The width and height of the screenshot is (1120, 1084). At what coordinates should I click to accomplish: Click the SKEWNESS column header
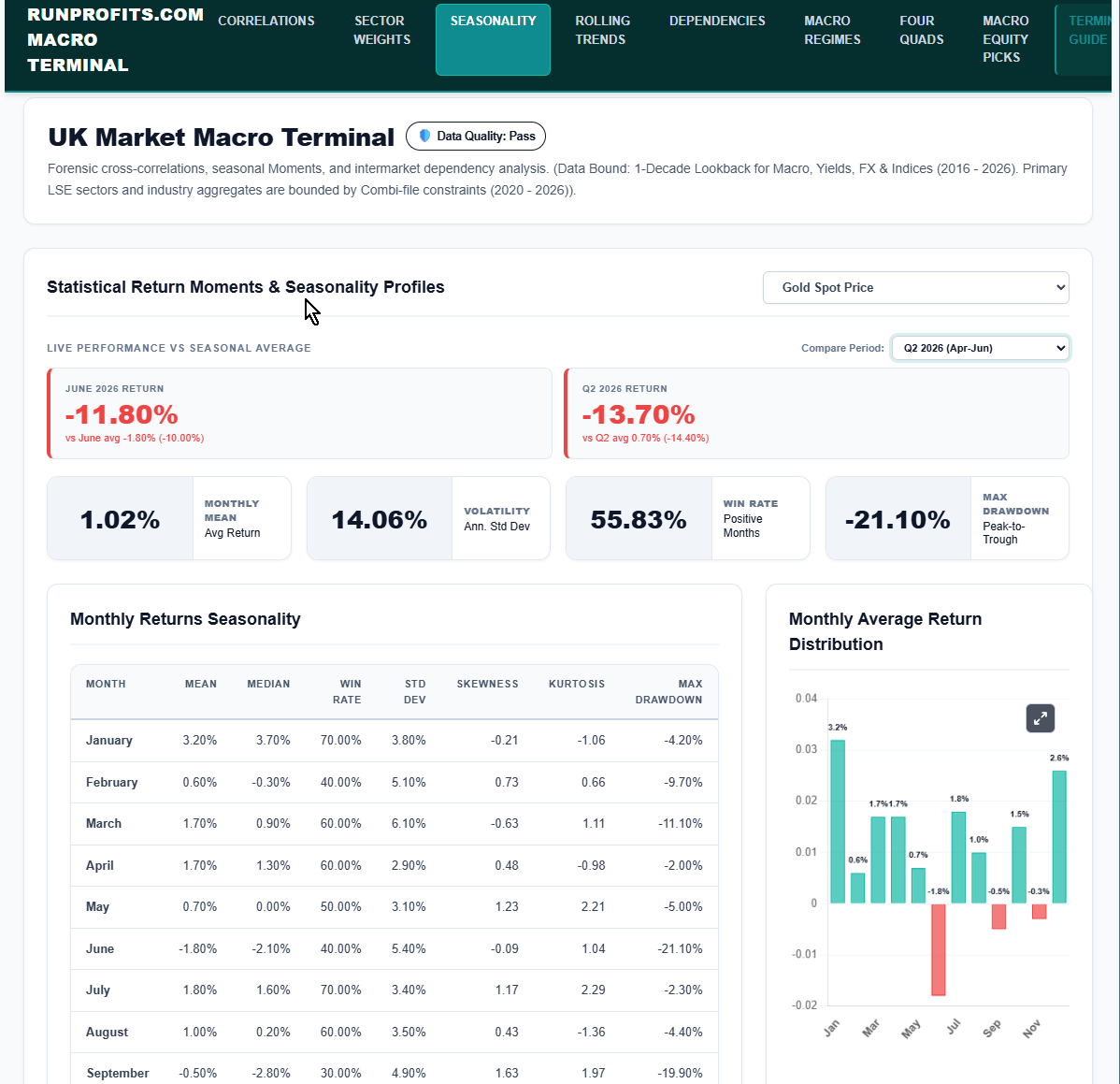[488, 684]
